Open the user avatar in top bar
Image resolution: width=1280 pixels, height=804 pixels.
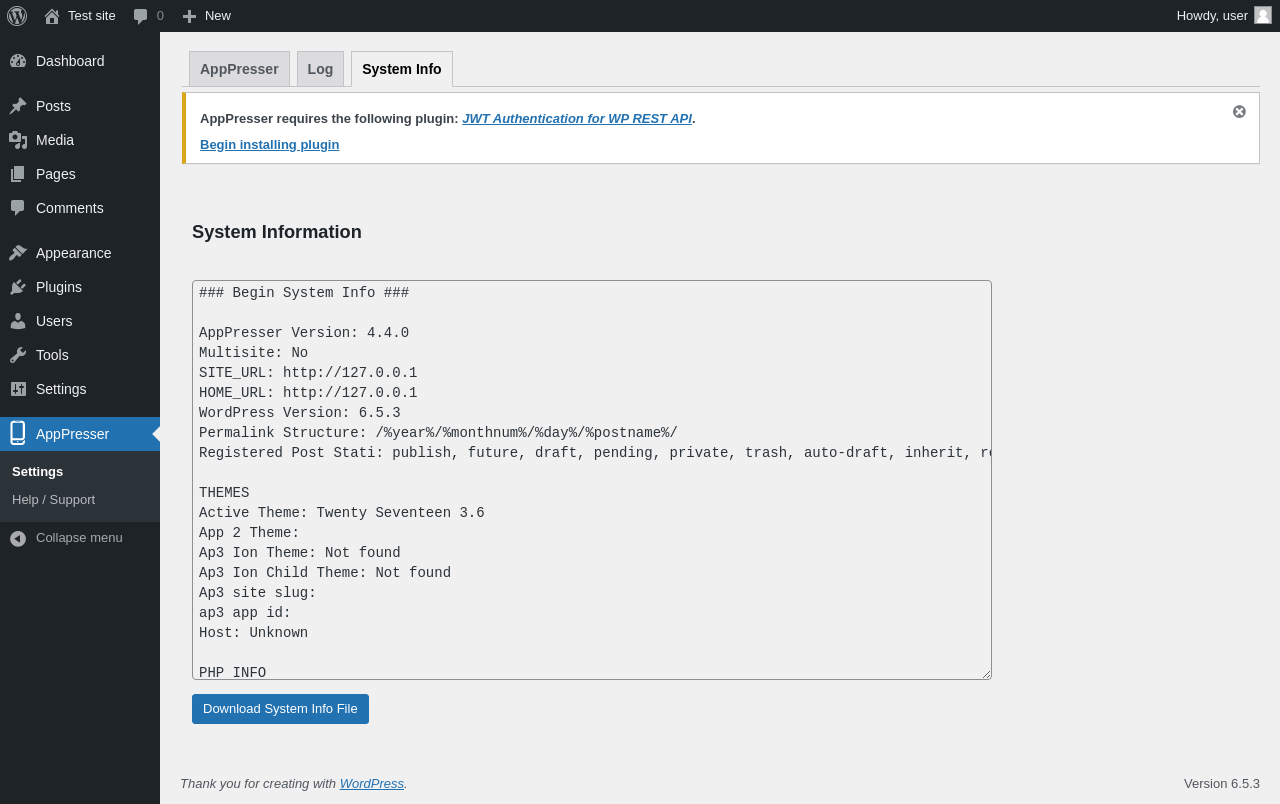point(1263,15)
